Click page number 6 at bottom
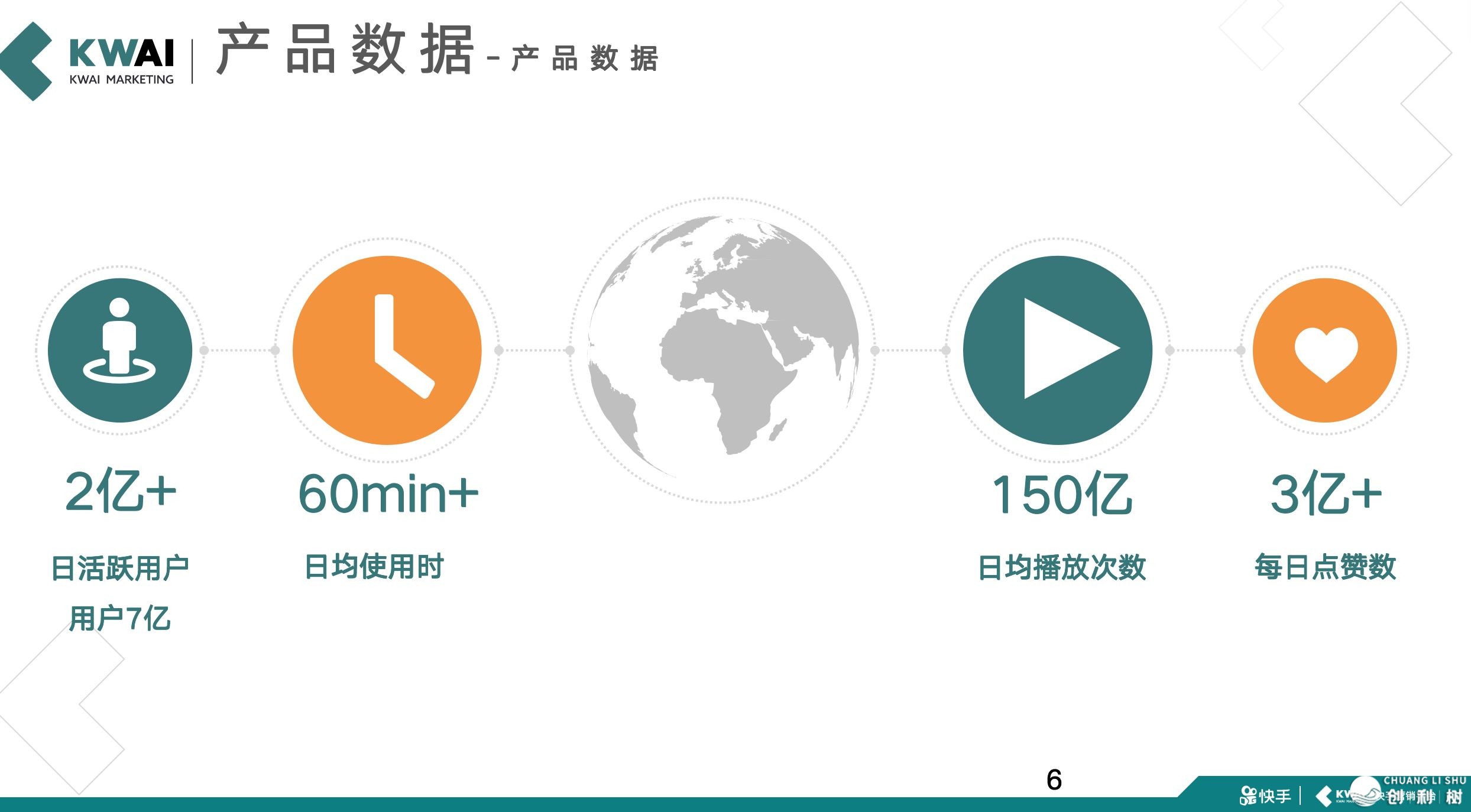The height and width of the screenshot is (812, 1471). click(1054, 780)
